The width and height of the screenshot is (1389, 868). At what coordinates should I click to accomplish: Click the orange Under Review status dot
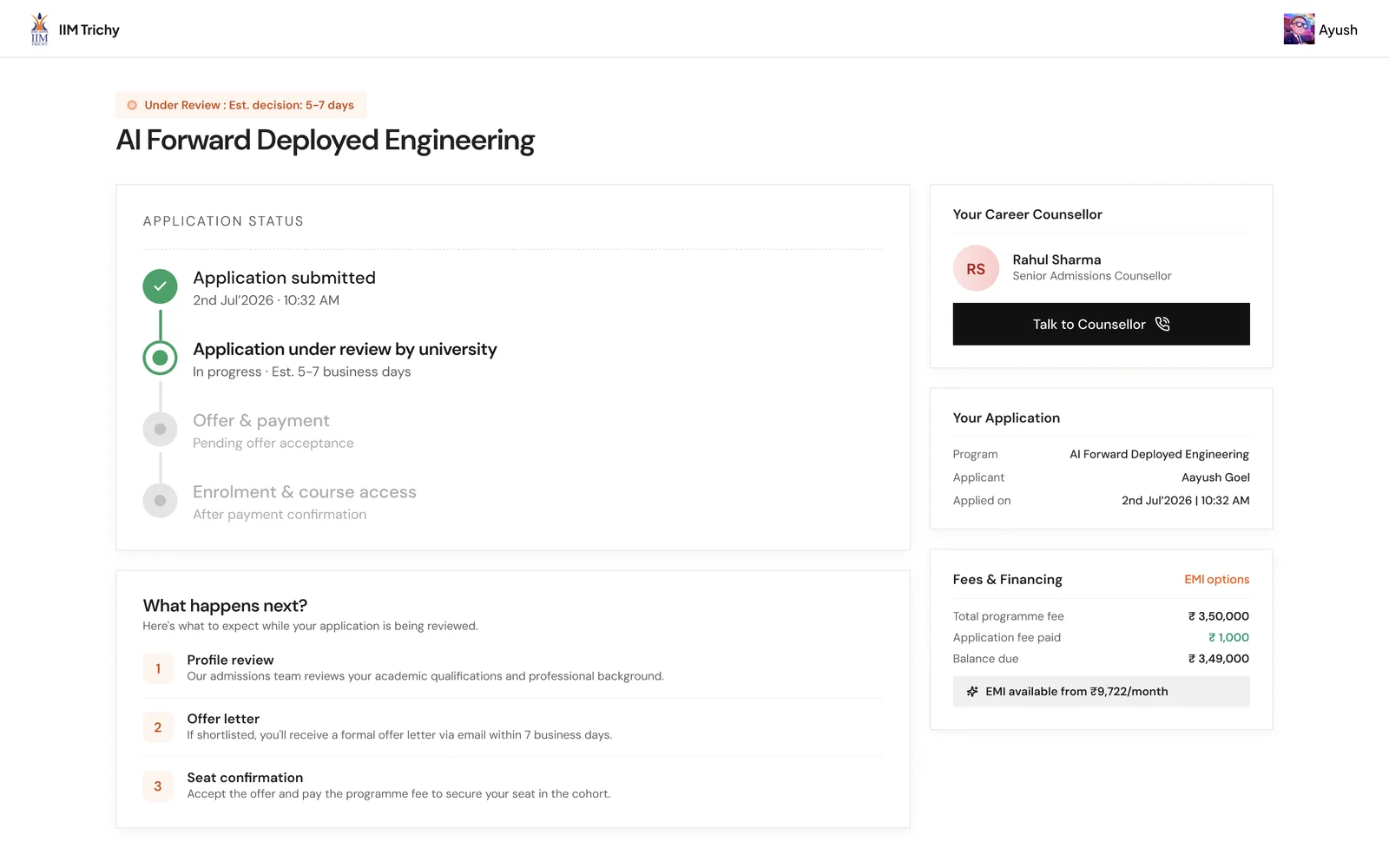[132, 105]
